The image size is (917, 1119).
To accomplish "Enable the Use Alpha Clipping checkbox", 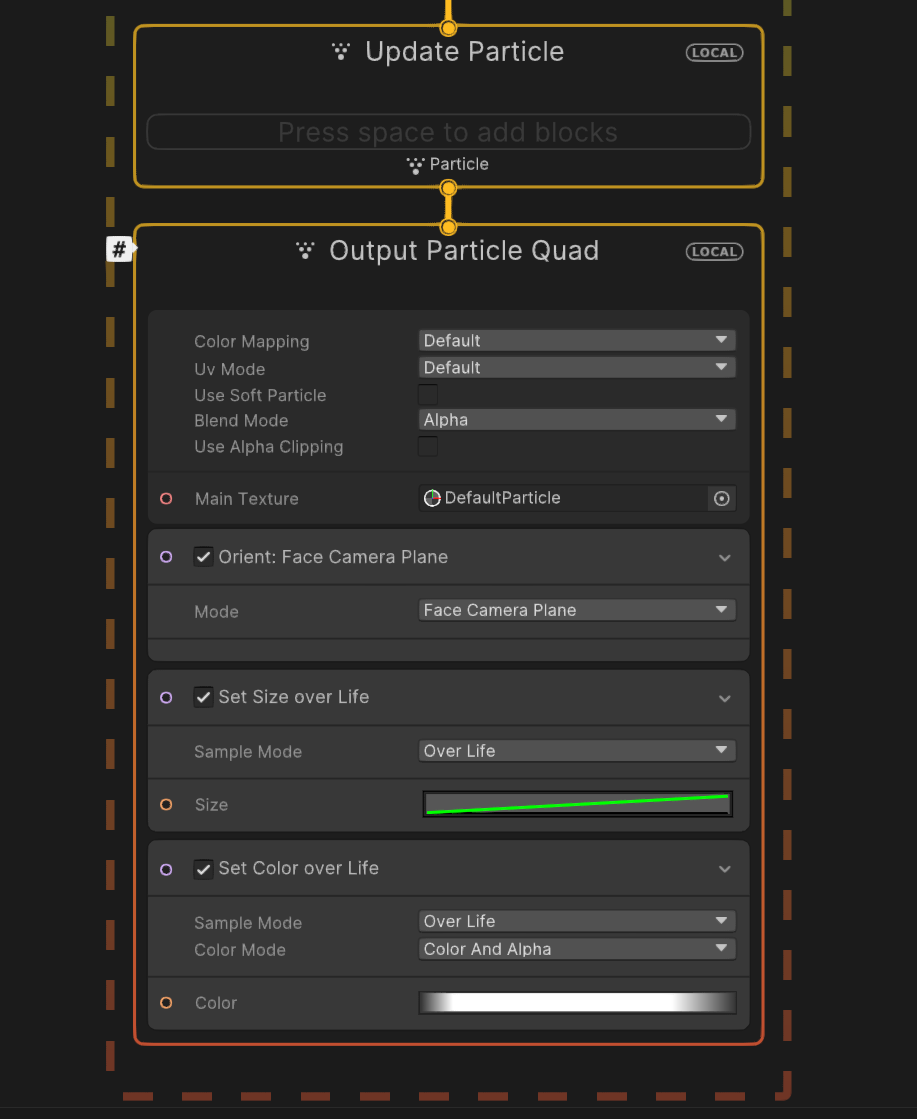I will 428,446.
